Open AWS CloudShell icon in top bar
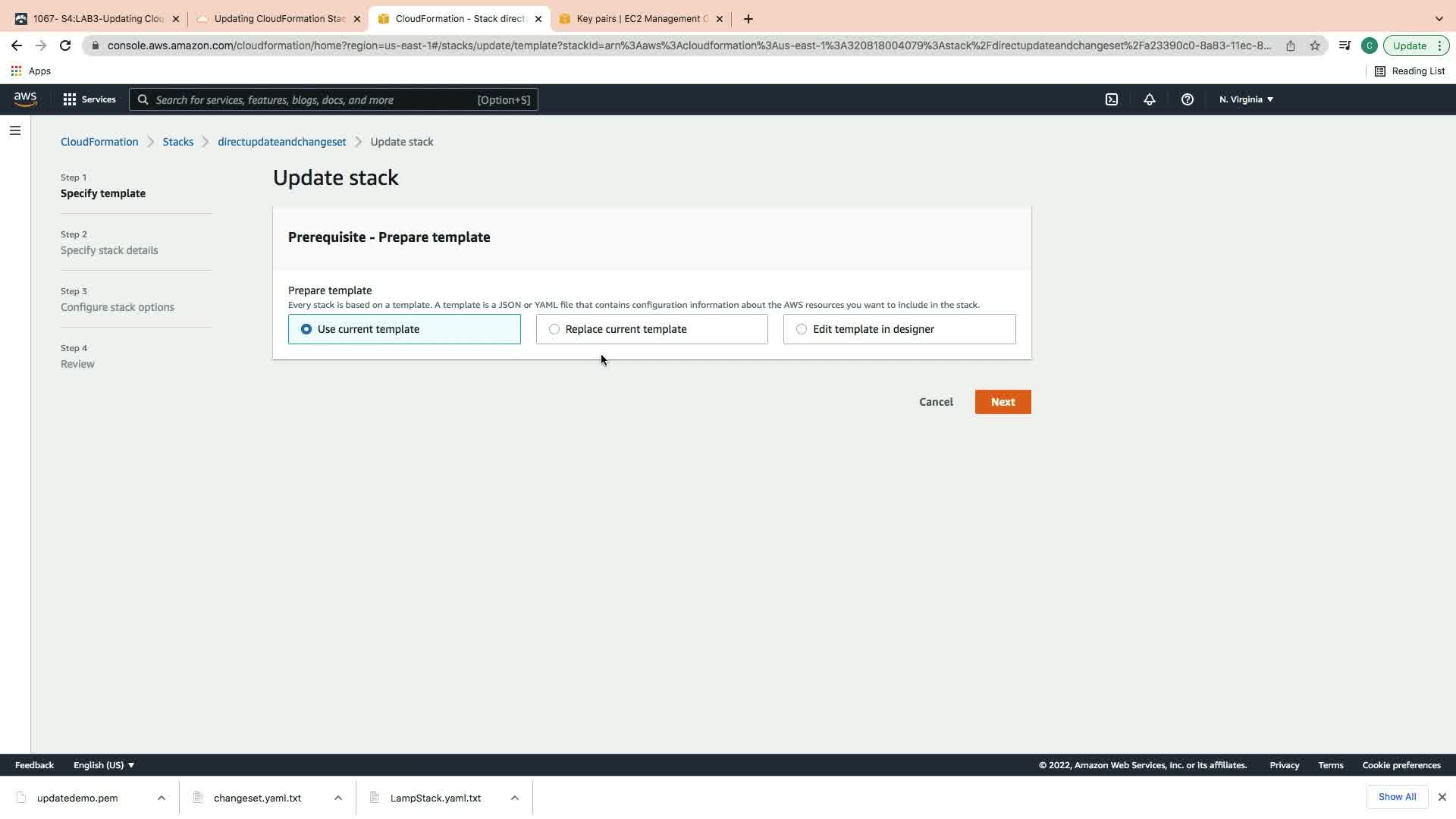1456x819 pixels. [1112, 99]
